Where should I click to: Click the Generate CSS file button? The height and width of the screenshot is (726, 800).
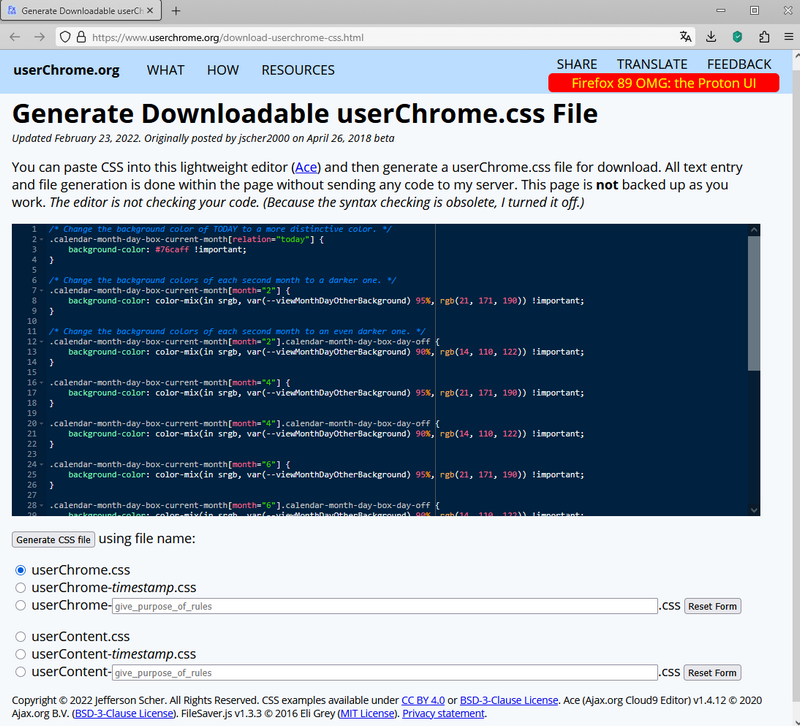click(53, 540)
